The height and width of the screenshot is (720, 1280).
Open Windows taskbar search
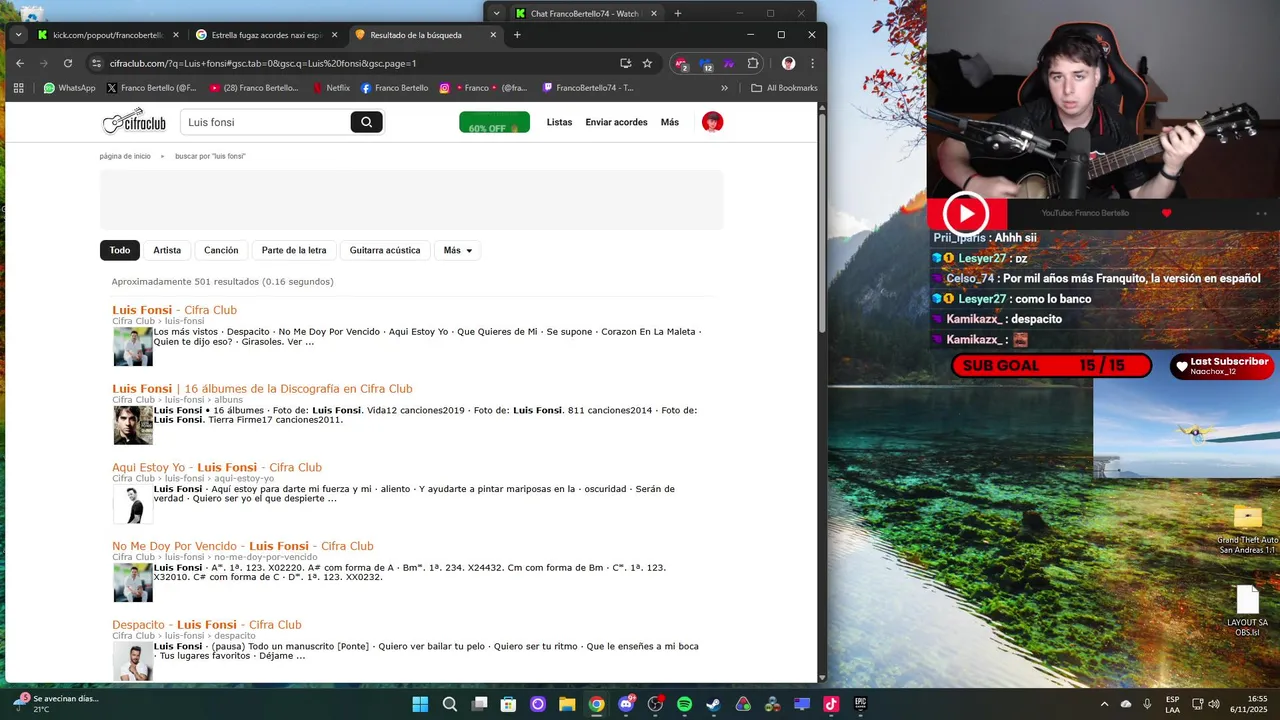[450, 704]
